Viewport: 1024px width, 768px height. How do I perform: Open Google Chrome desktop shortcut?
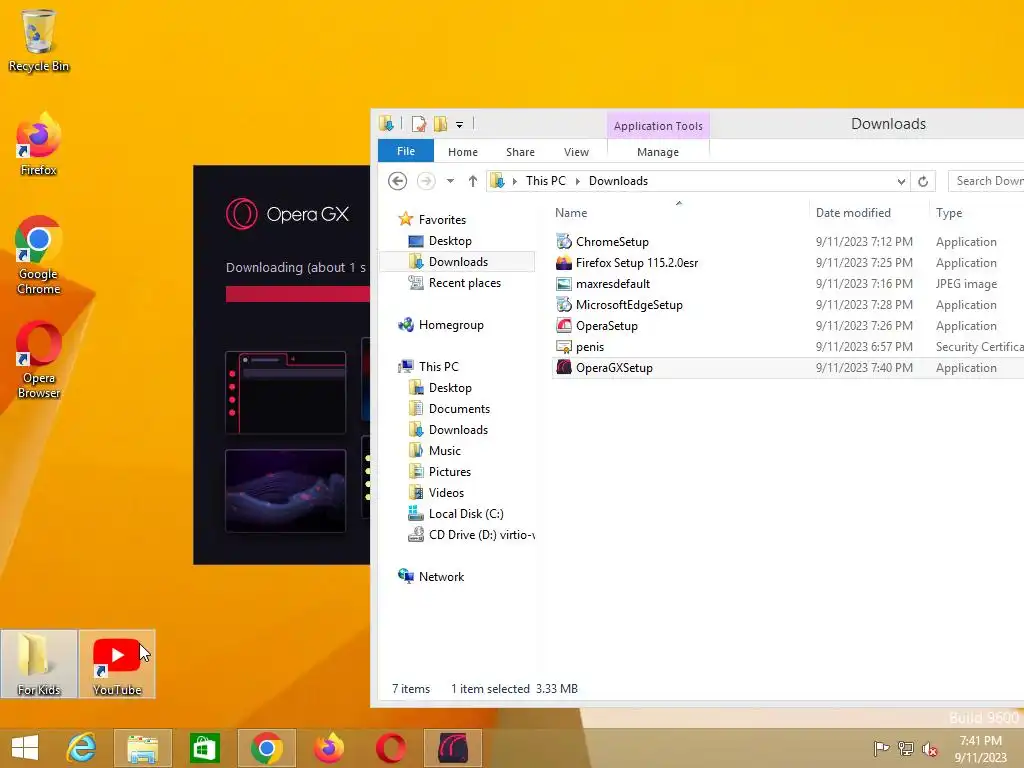(x=39, y=255)
